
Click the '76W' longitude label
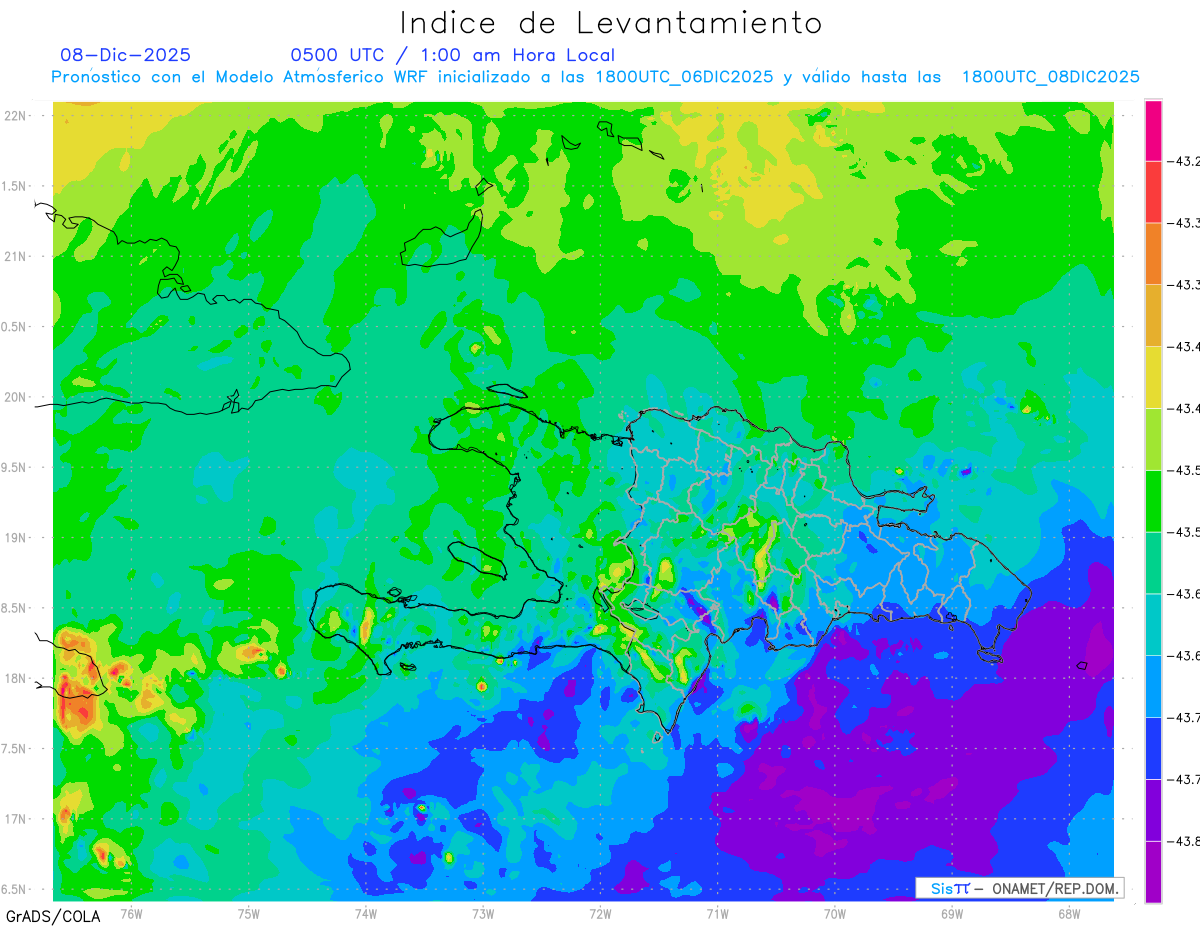tap(131, 914)
